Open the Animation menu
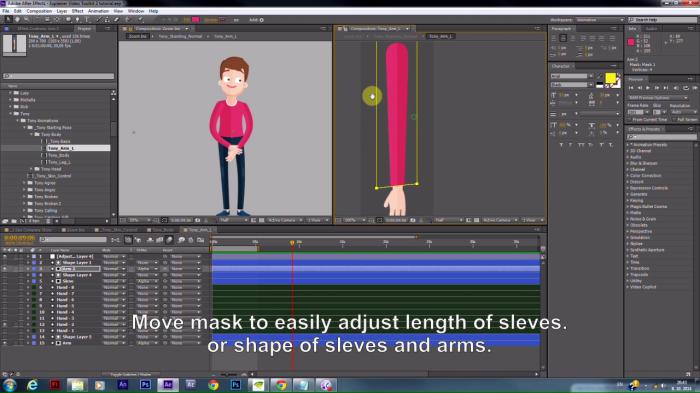 [x=98, y=11]
